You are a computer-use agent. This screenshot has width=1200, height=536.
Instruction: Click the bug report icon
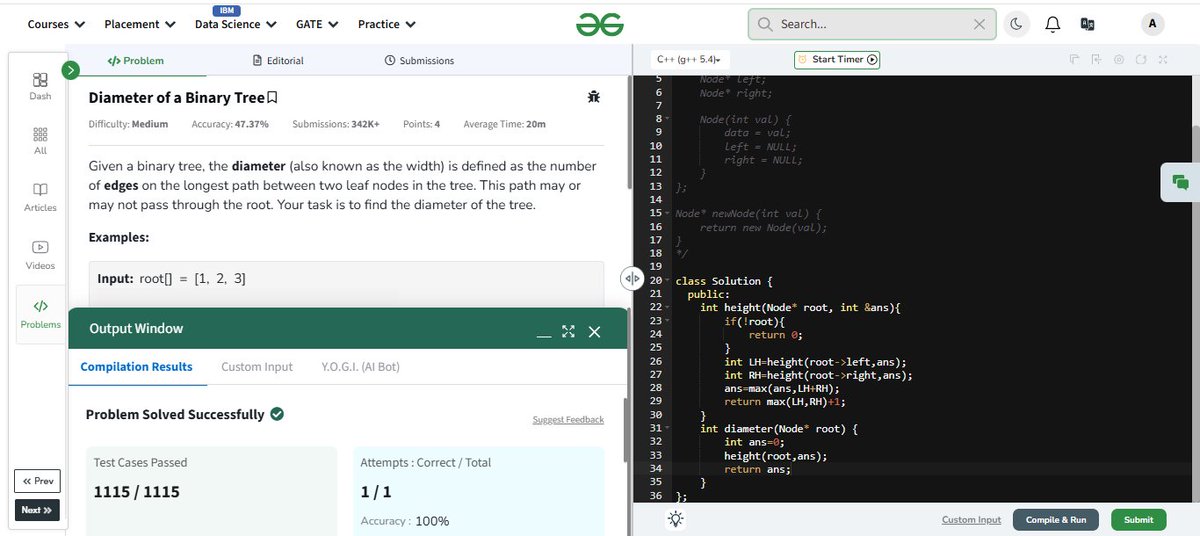pos(594,97)
